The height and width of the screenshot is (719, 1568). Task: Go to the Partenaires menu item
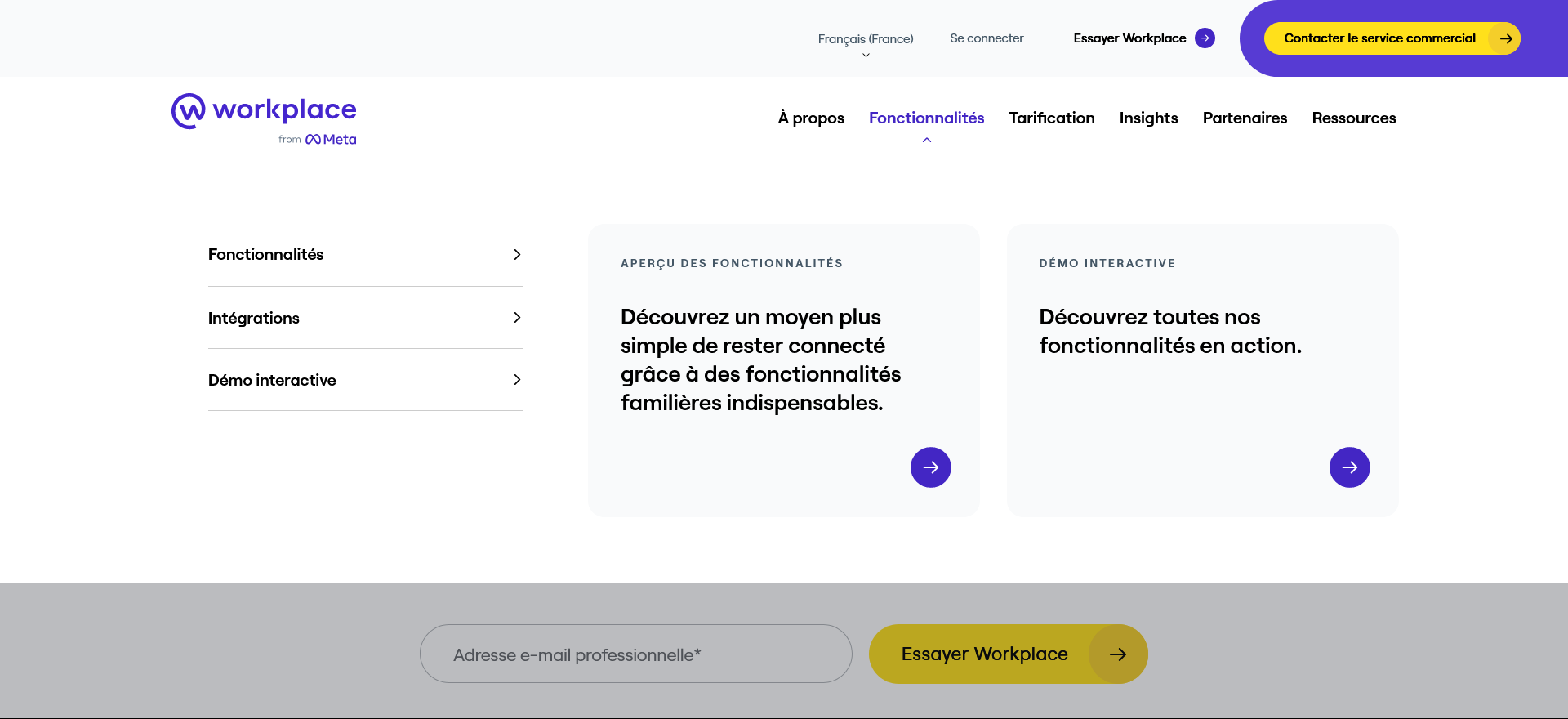pyautogui.click(x=1245, y=118)
